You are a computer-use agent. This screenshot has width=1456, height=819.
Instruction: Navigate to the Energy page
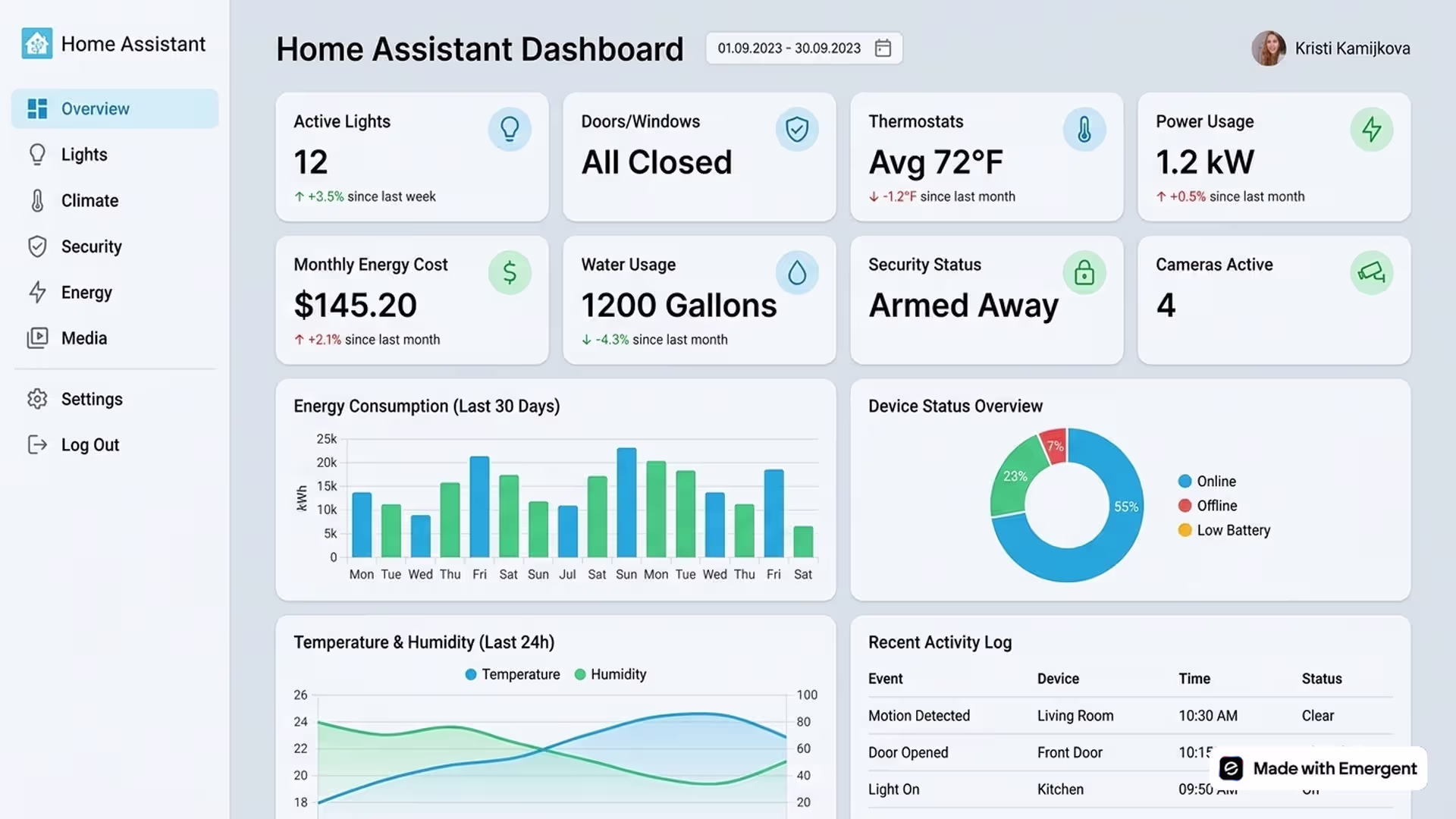pos(86,293)
